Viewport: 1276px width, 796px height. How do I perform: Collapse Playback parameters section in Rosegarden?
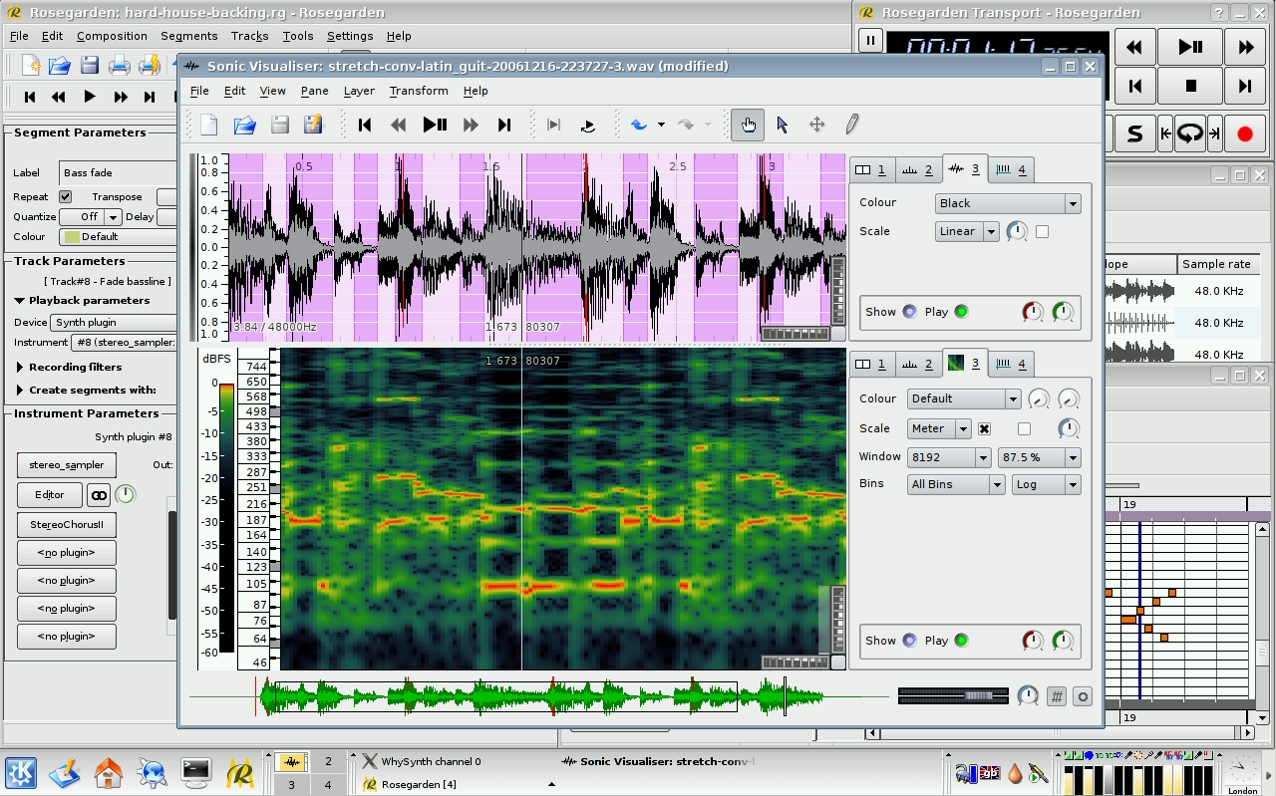82,300
